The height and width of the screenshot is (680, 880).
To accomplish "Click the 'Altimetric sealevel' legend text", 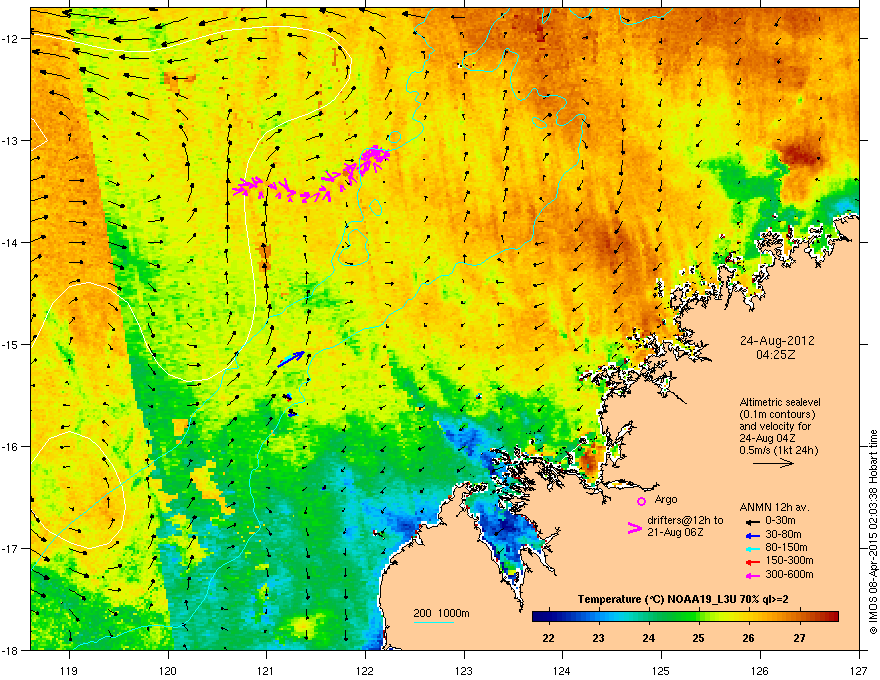I will (780, 402).
